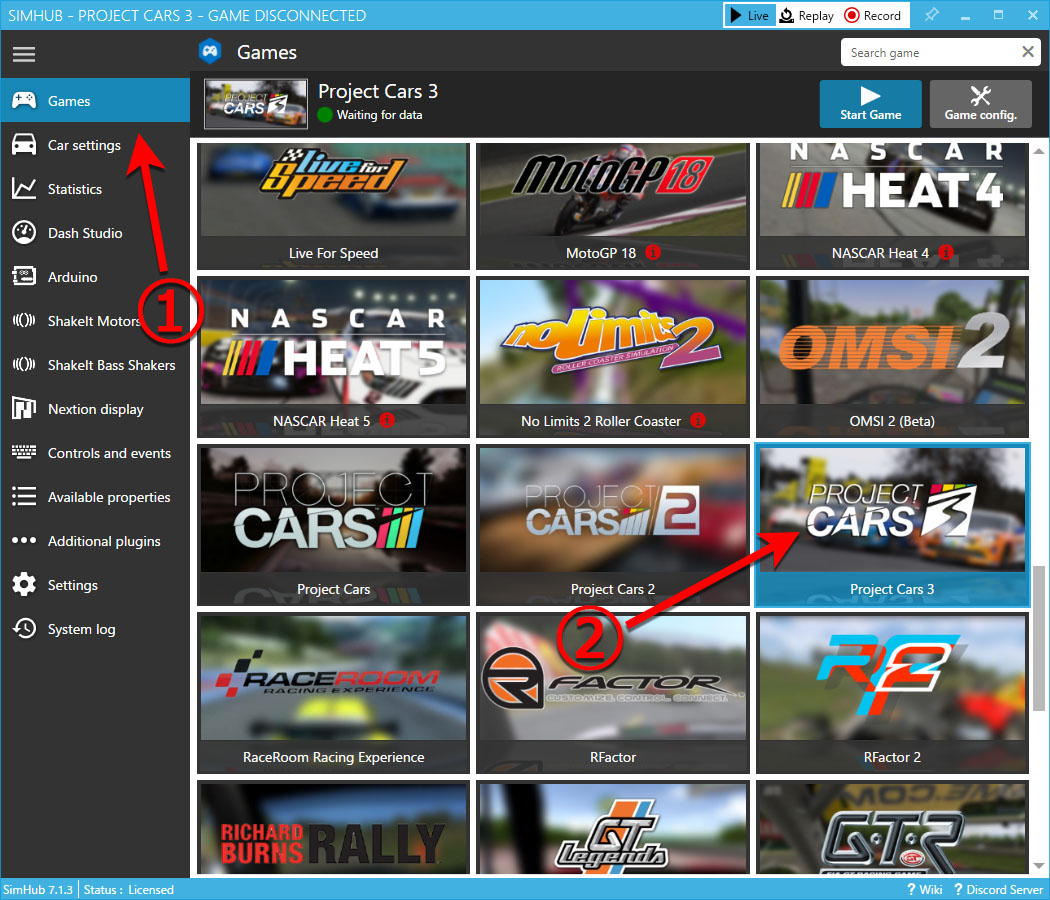Open the Arduino section
The width and height of the screenshot is (1050, 900).
click(72, 277)
